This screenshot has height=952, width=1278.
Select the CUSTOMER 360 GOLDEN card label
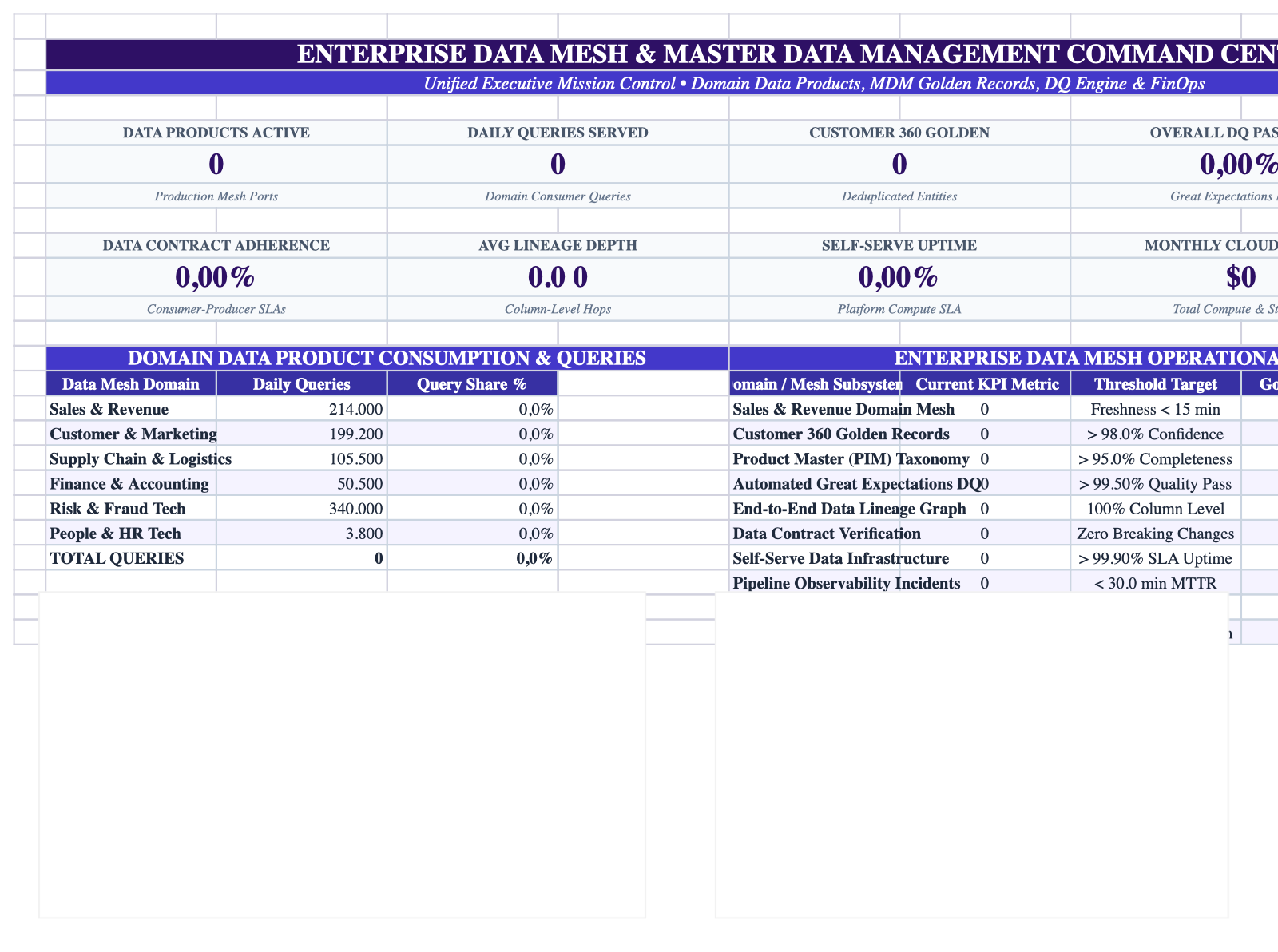[899, 133]
